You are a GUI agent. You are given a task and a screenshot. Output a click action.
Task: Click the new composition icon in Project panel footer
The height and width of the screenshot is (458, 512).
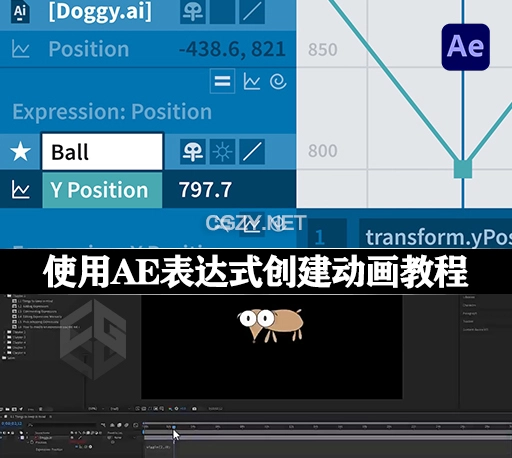pyautogui.click(x=14, y=409)
